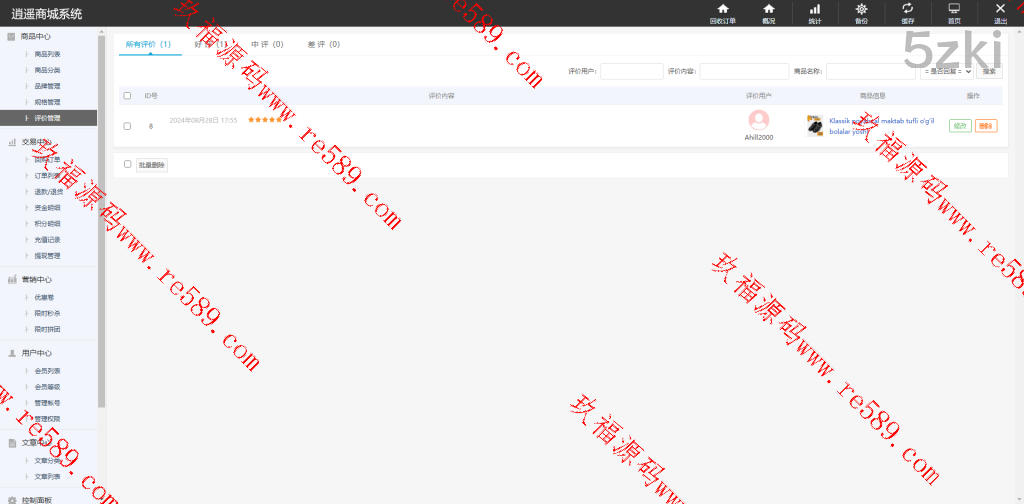Click the 缓存 cache refresh icon

[907, 9]
